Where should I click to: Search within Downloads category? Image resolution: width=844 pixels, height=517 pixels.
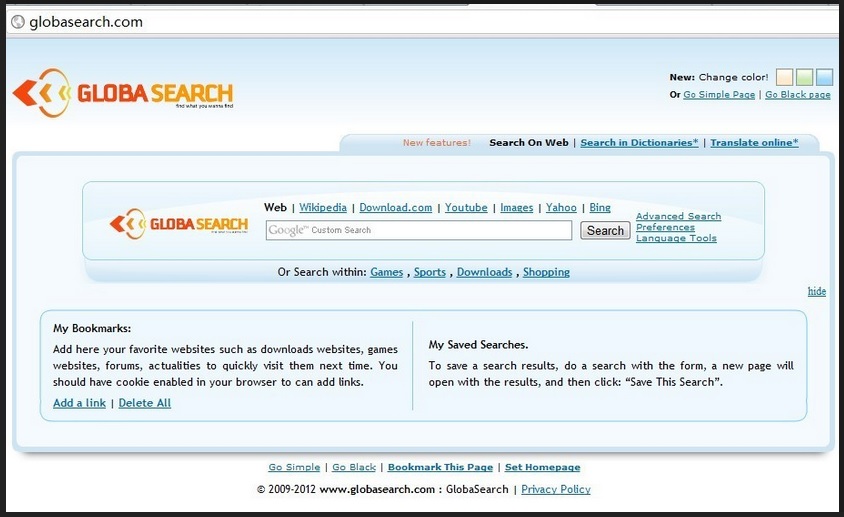pyautogui.click(x=484, y=272)
